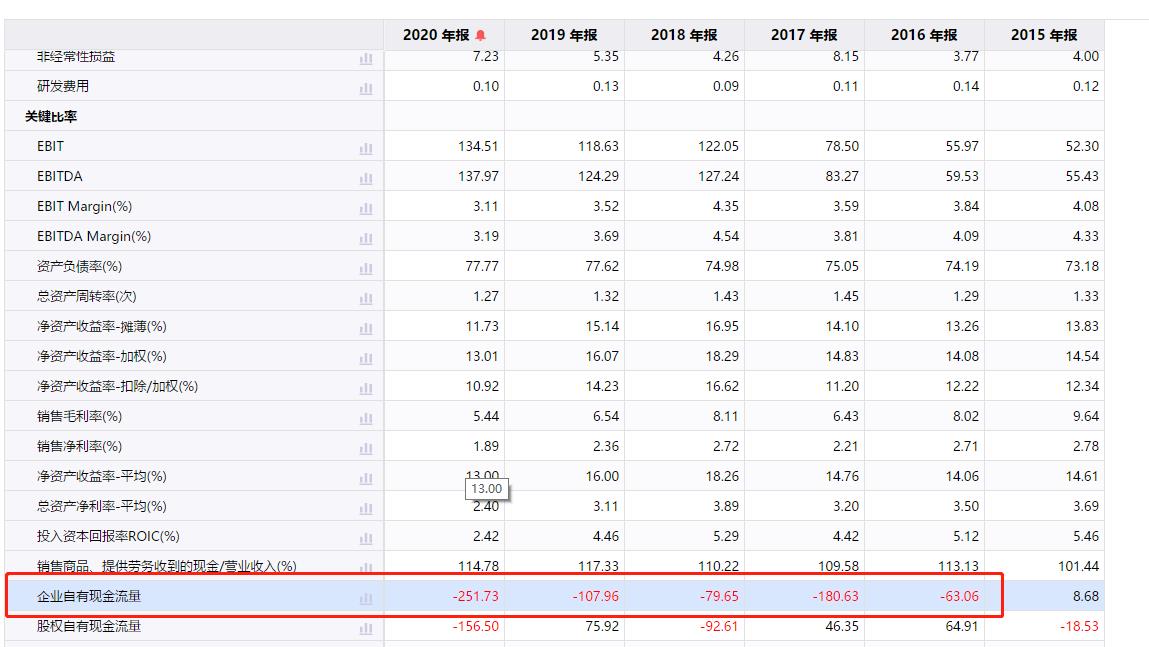This screenshot has width=1149, height=647.
Task: Open the chart icon for EBITDA row
Action: coord(365,178)
